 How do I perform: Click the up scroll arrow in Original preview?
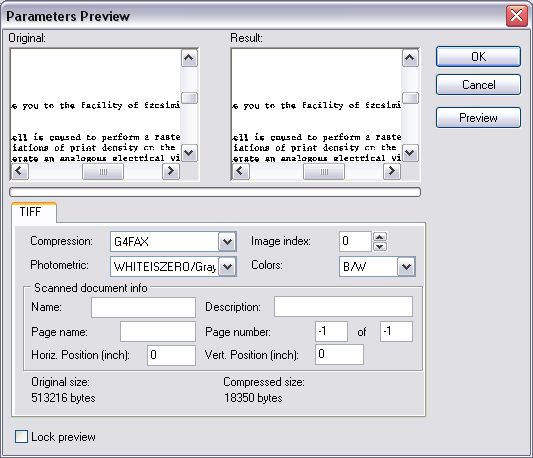point(189,58)
